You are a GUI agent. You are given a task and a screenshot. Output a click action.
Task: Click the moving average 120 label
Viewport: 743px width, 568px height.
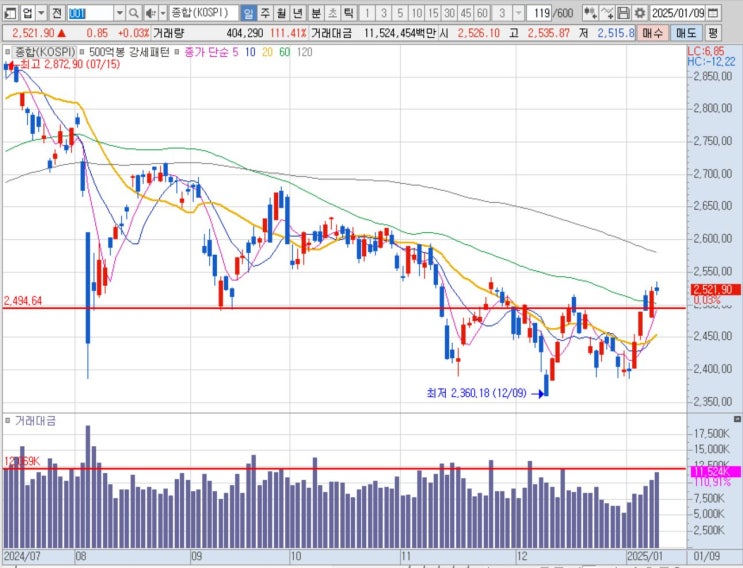[304, 52]
